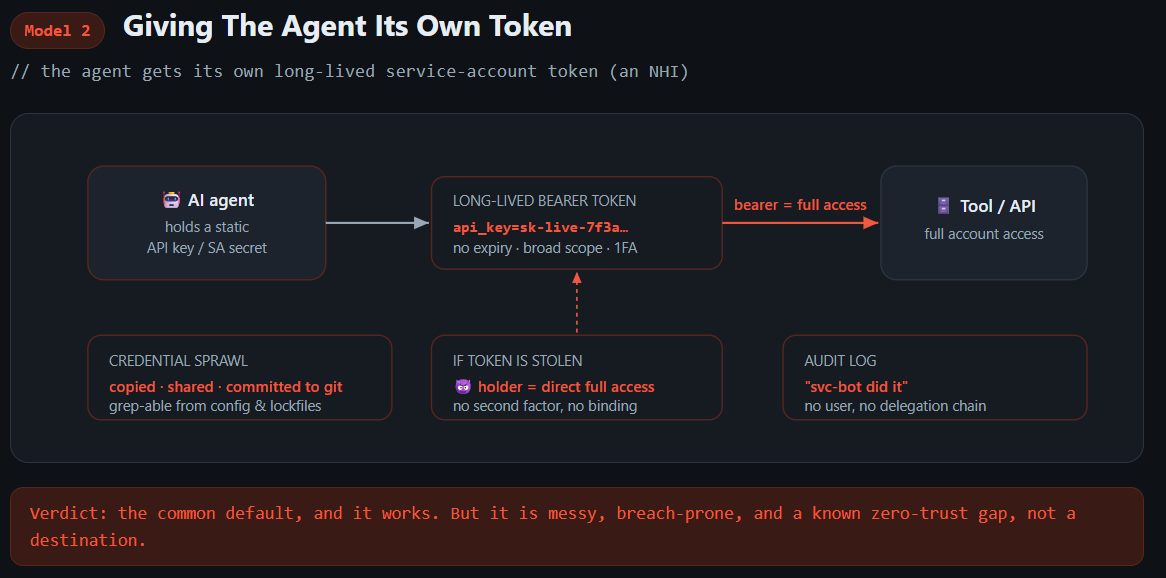Click the purple devil emoji icon
Screen dimensions: 1166x578
[x=462, y=387]
